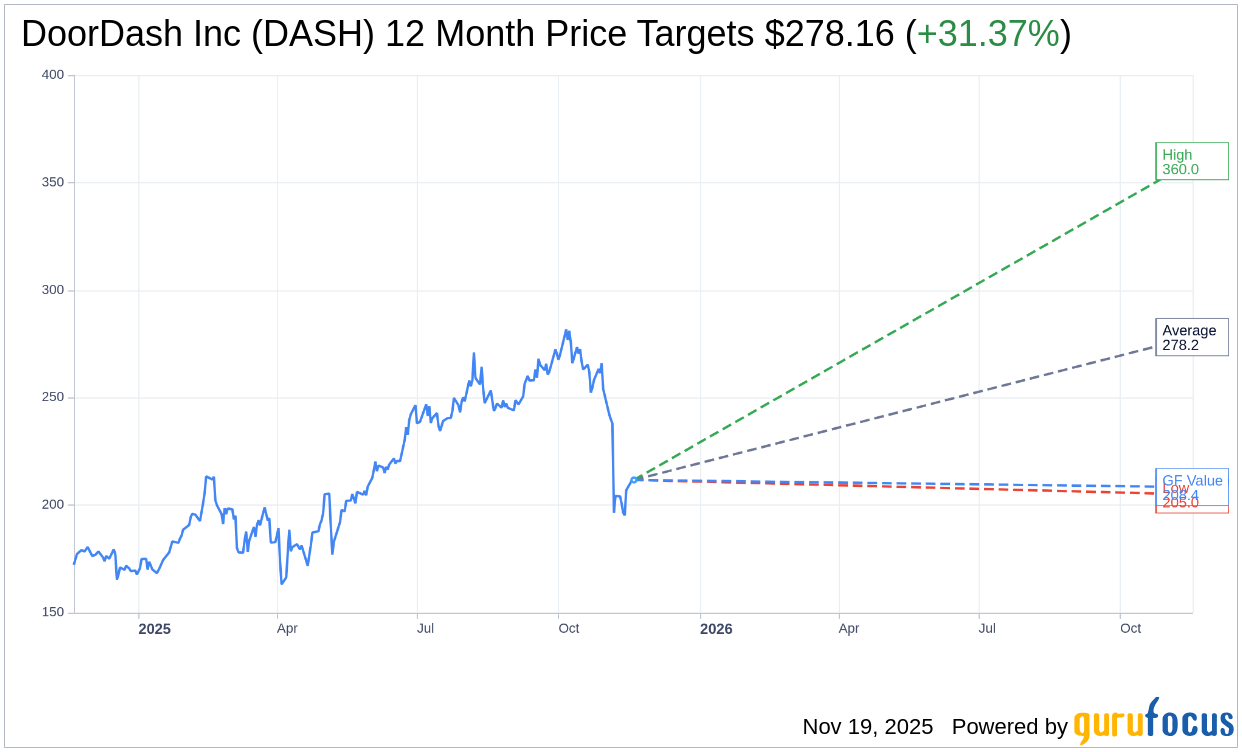Click the +31.37% upside percentage

click(x=988, y=34)
